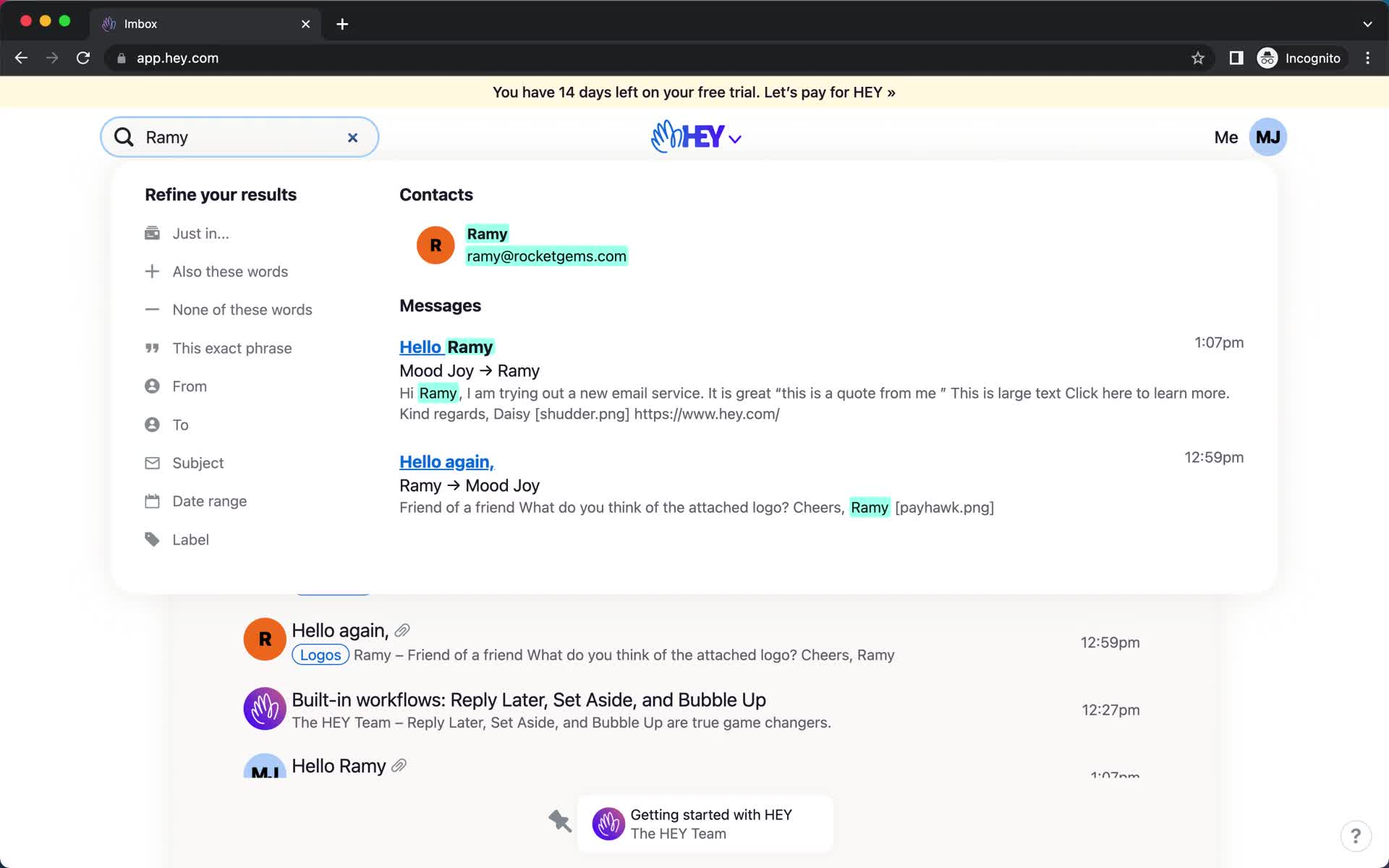Clear the Ramy search text
Image resolution: width=1389 pixels, height=868 pixels.
[x=352, y=137]
